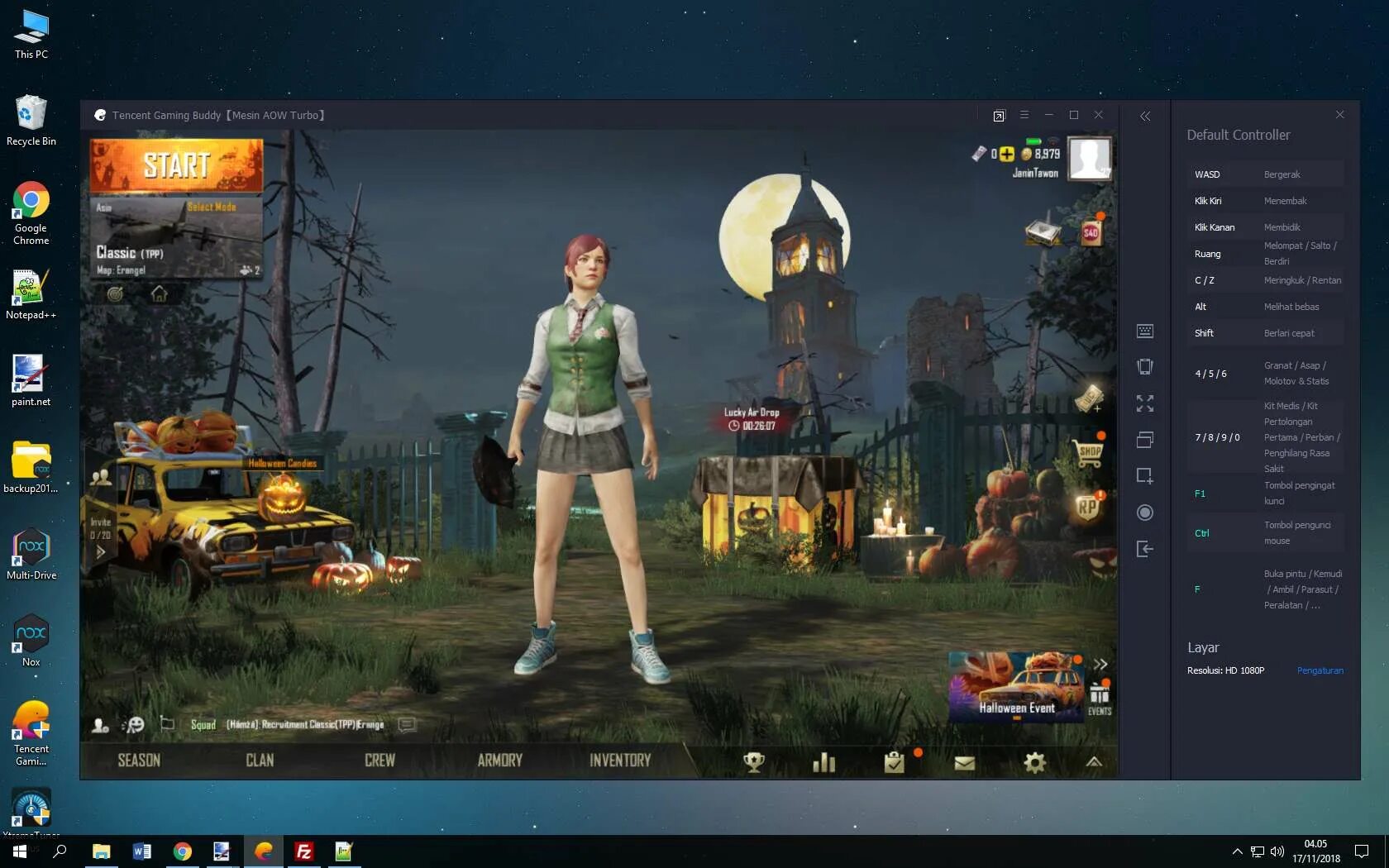This screenshot has height=868, width=1389.
Task: Expand the events arrow next to Halloween banner
Action: pyautogui.click(x=1101, y=663)
